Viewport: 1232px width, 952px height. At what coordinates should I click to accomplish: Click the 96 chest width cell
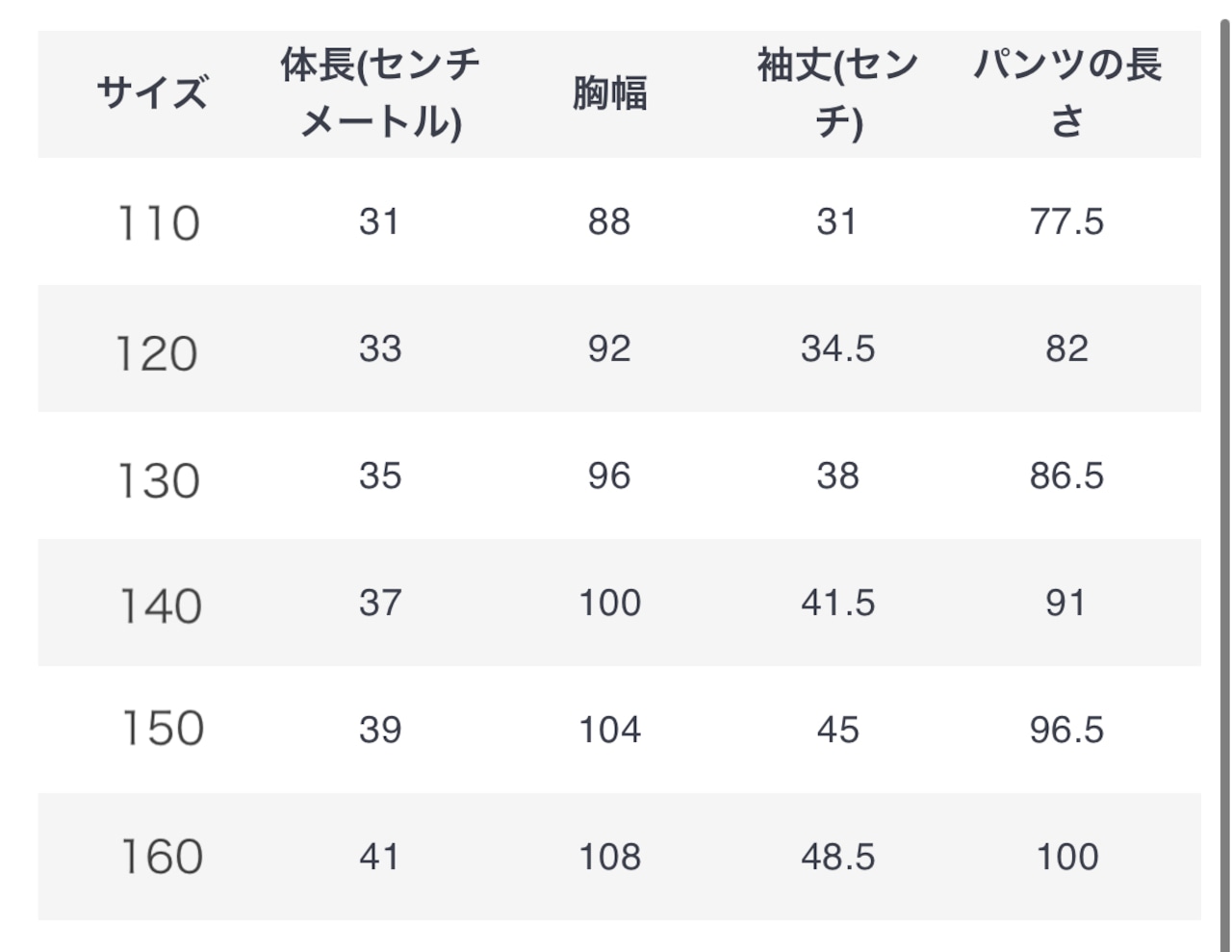coord(609,476)
